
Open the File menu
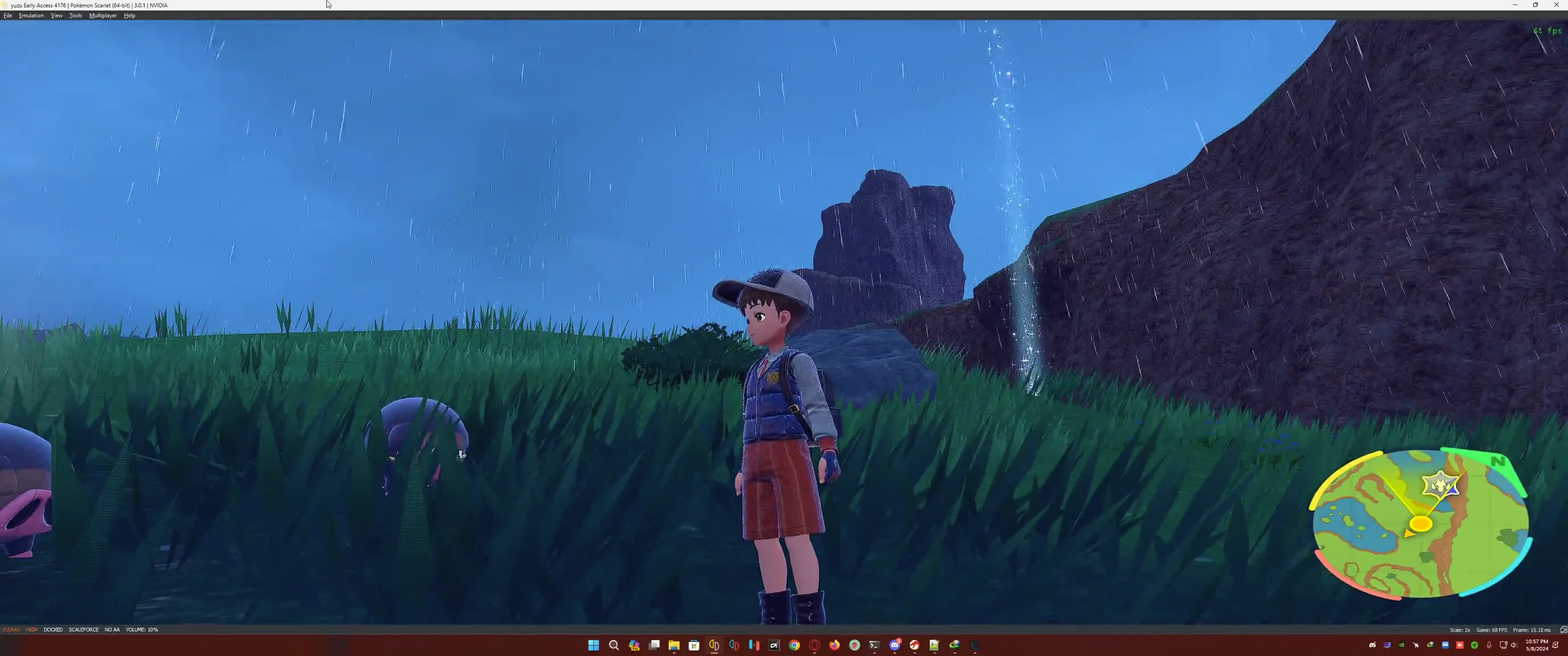8,15
